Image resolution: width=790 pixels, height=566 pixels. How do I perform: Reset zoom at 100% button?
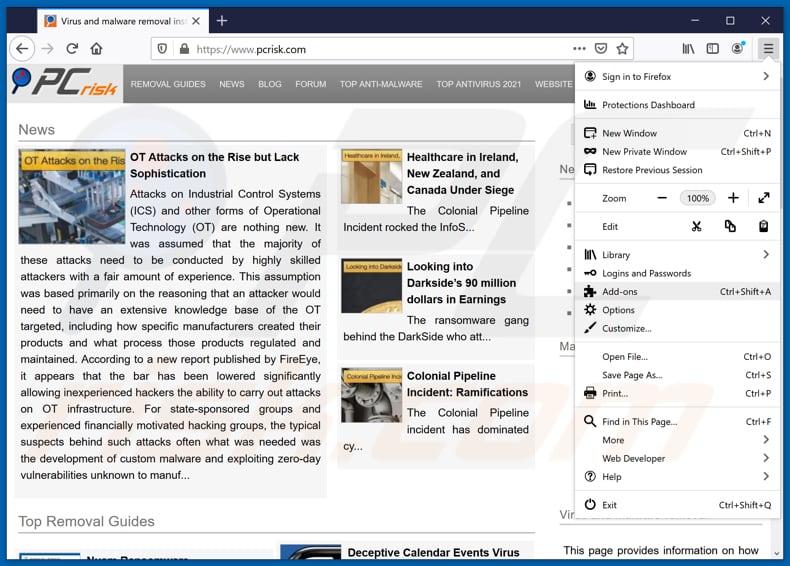pyautogui.click(x=697, y=198)
